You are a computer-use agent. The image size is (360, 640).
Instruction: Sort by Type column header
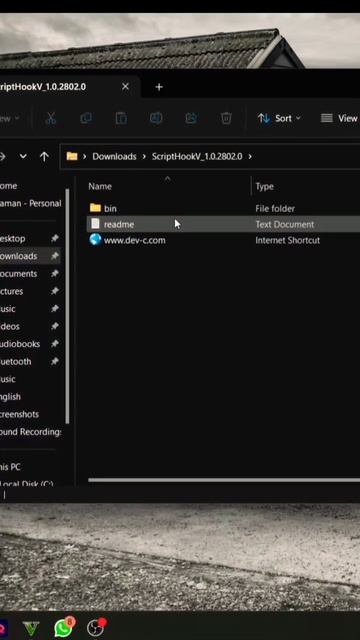click(x=264, y=187)
